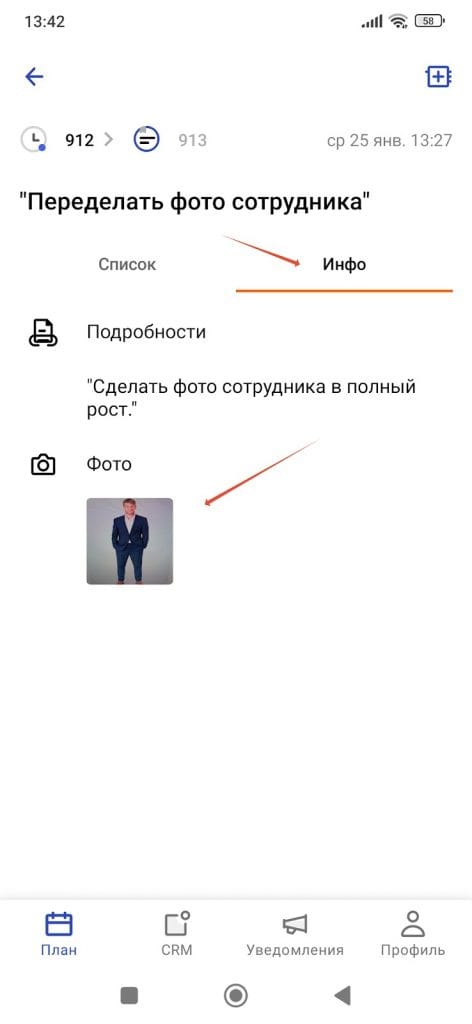Open the План calendar tab
Image resolution: width=472 pixels, height=1024 pixels.
[59, 935]
